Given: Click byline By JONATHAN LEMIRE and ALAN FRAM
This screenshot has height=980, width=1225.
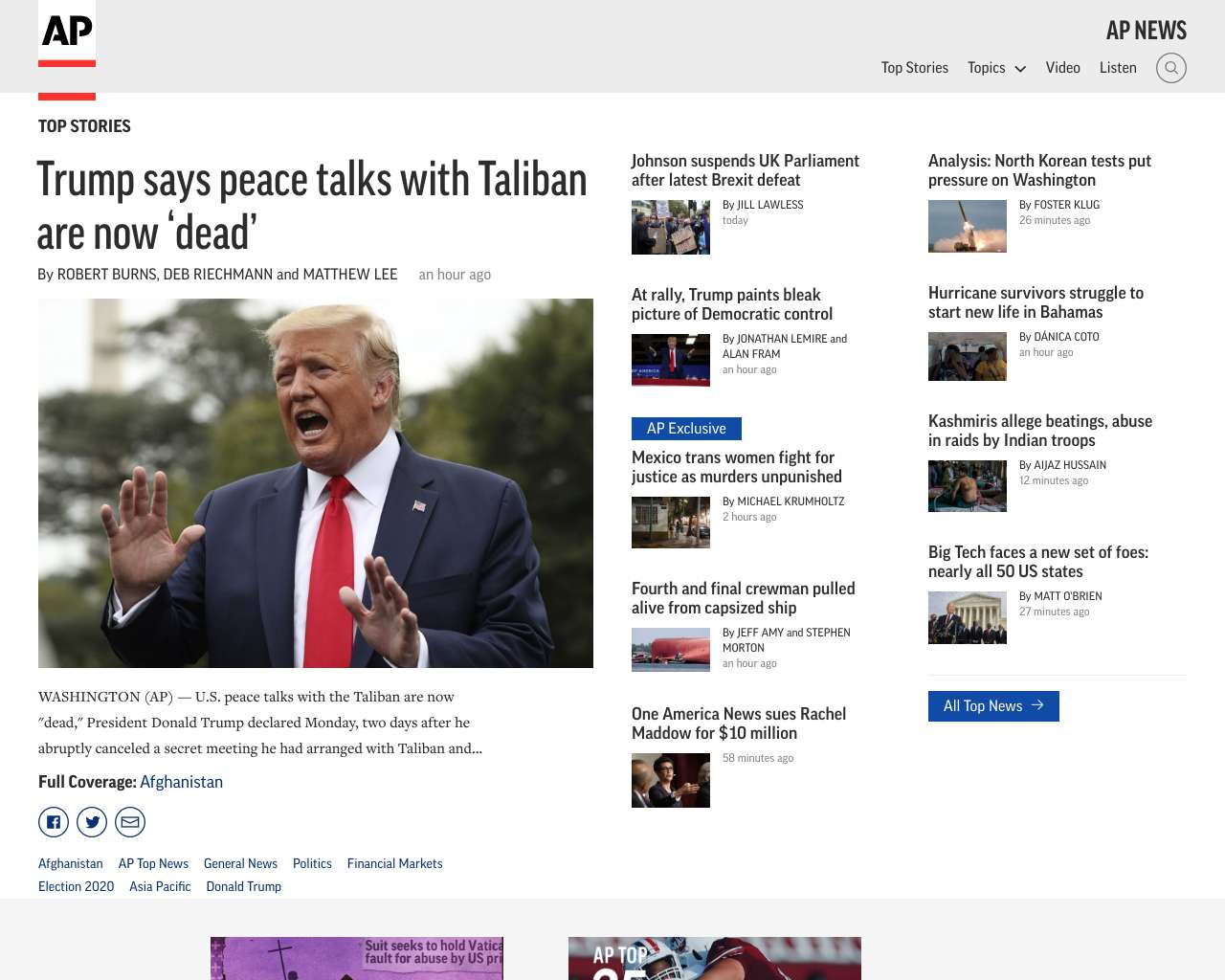Looking at the screenshot, I should 785,346.
